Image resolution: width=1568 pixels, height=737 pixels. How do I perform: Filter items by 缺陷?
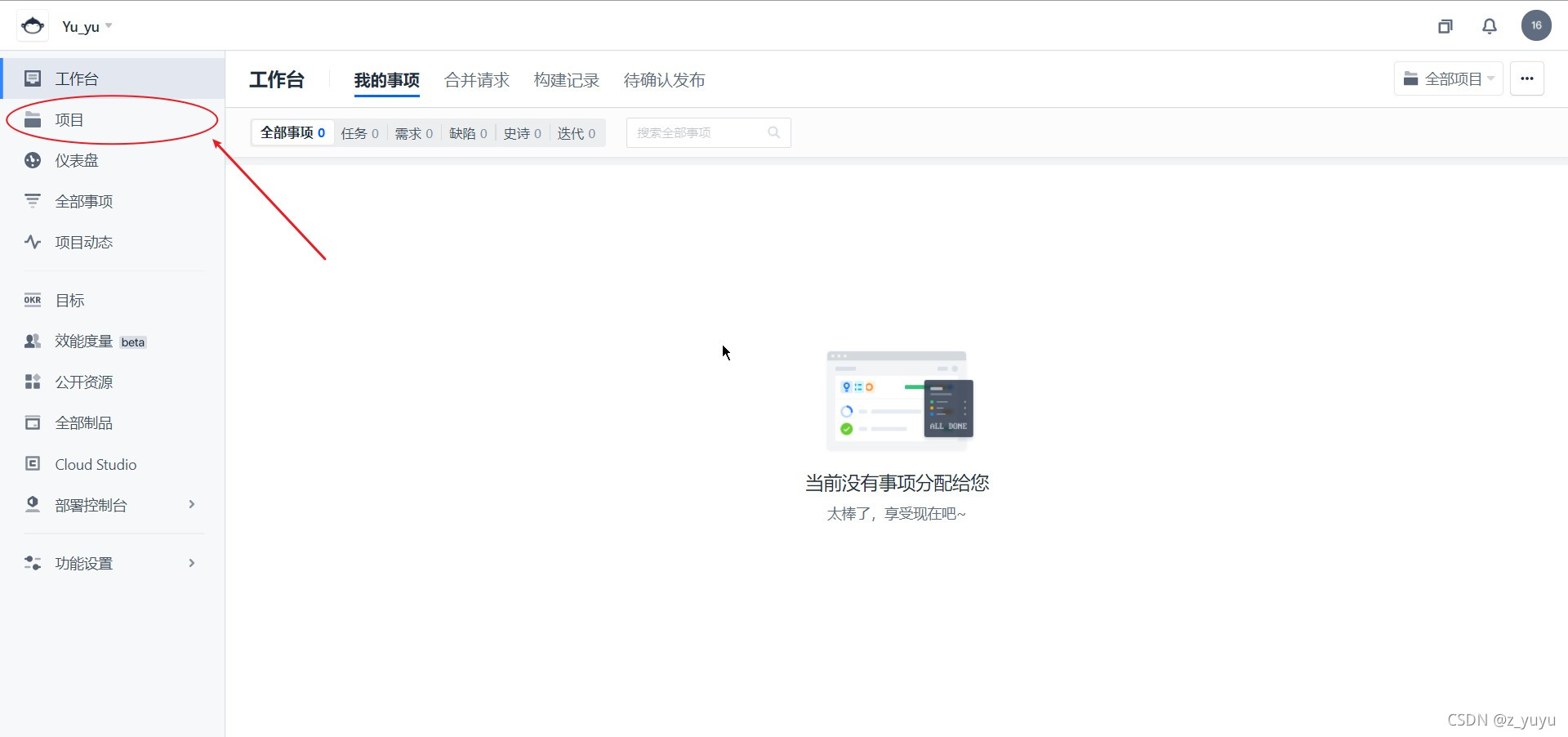coord(468,132)
